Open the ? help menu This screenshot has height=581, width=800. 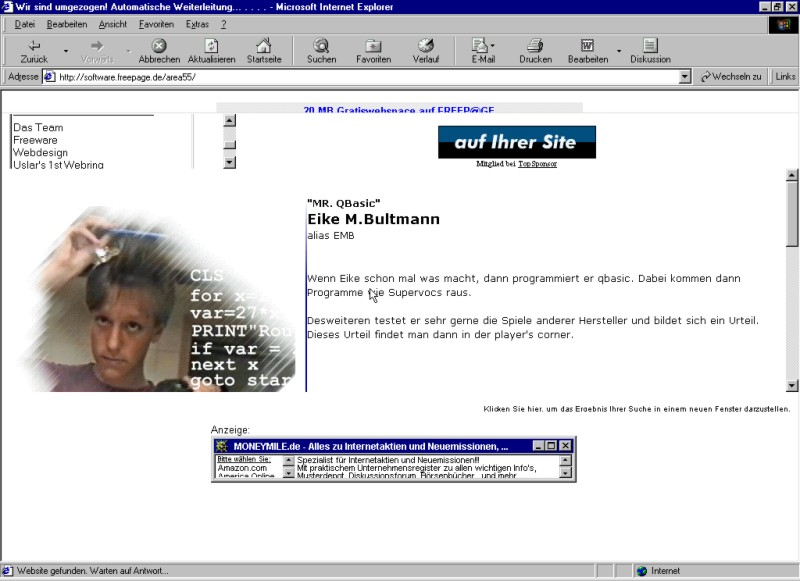[223, 24]
